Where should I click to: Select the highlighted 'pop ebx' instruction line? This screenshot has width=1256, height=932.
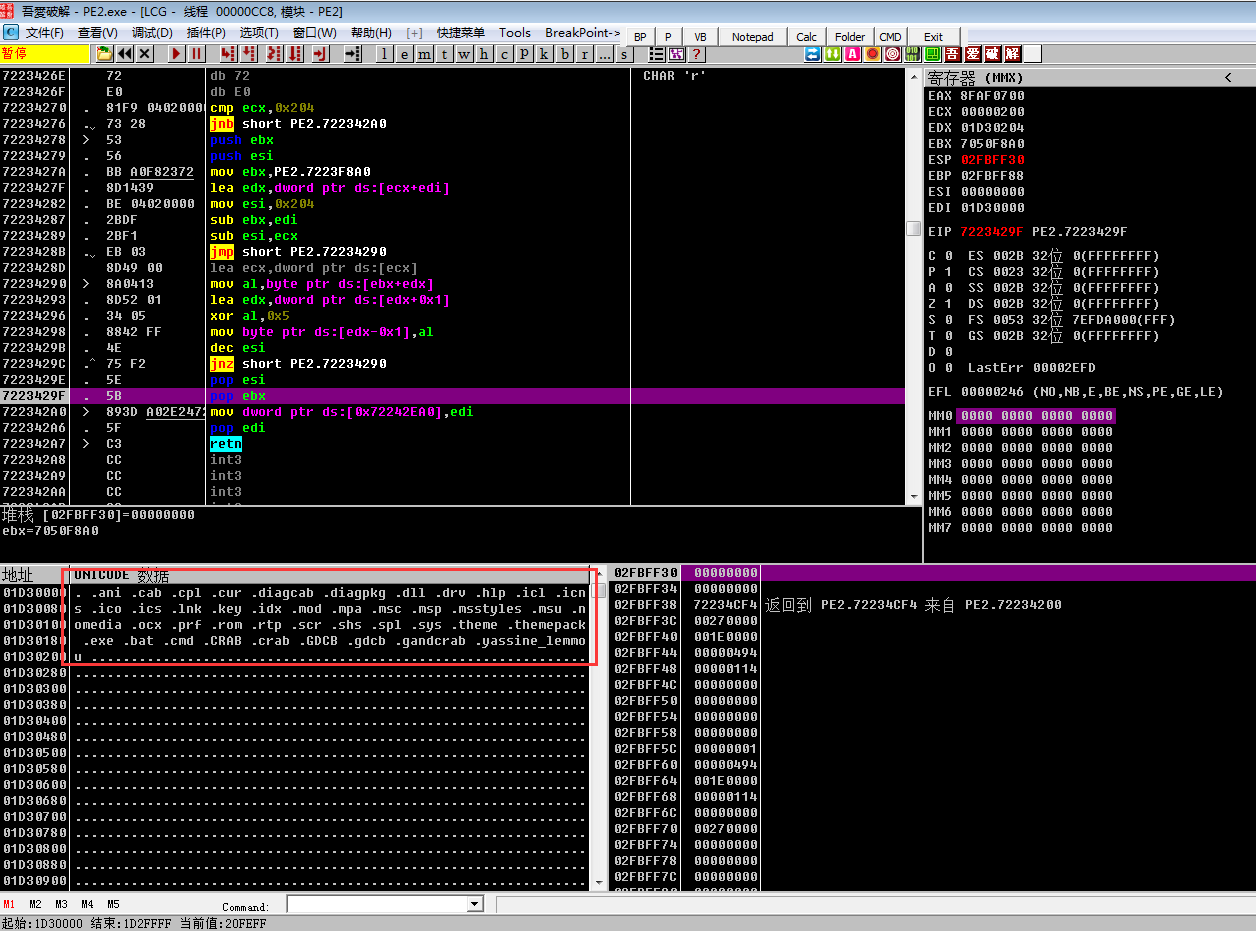point(453,396)
